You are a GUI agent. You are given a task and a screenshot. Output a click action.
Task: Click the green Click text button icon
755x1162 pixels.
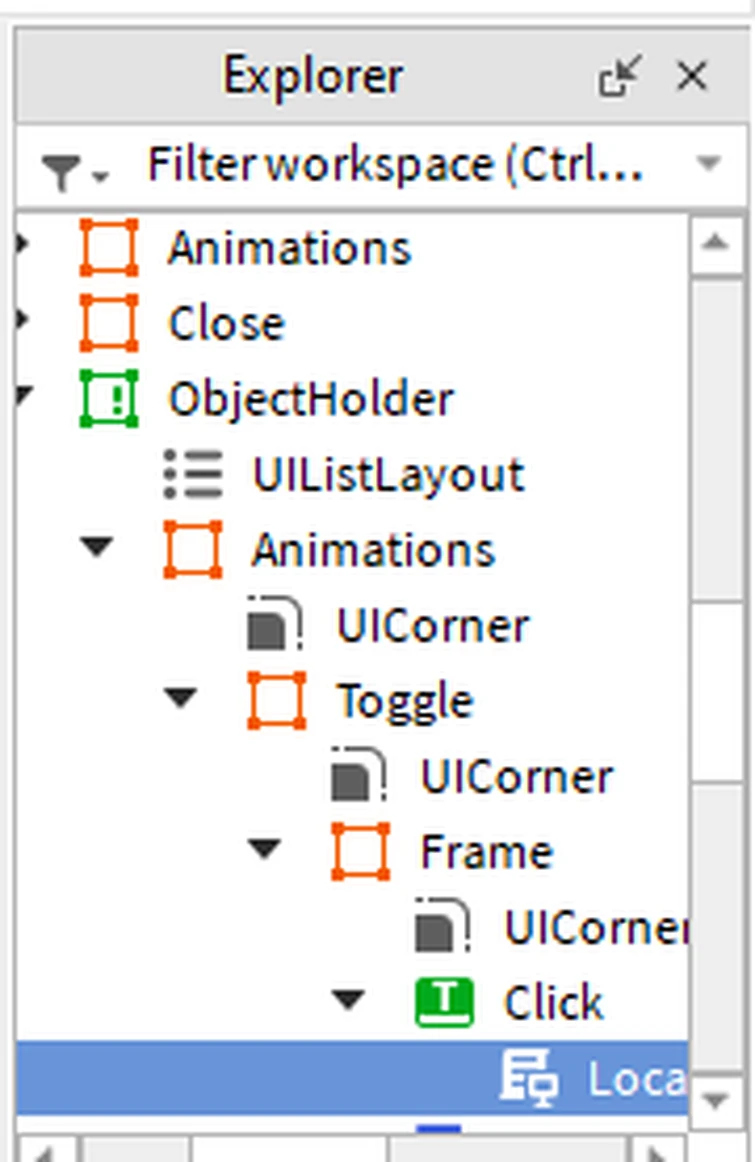[444, 1003]
